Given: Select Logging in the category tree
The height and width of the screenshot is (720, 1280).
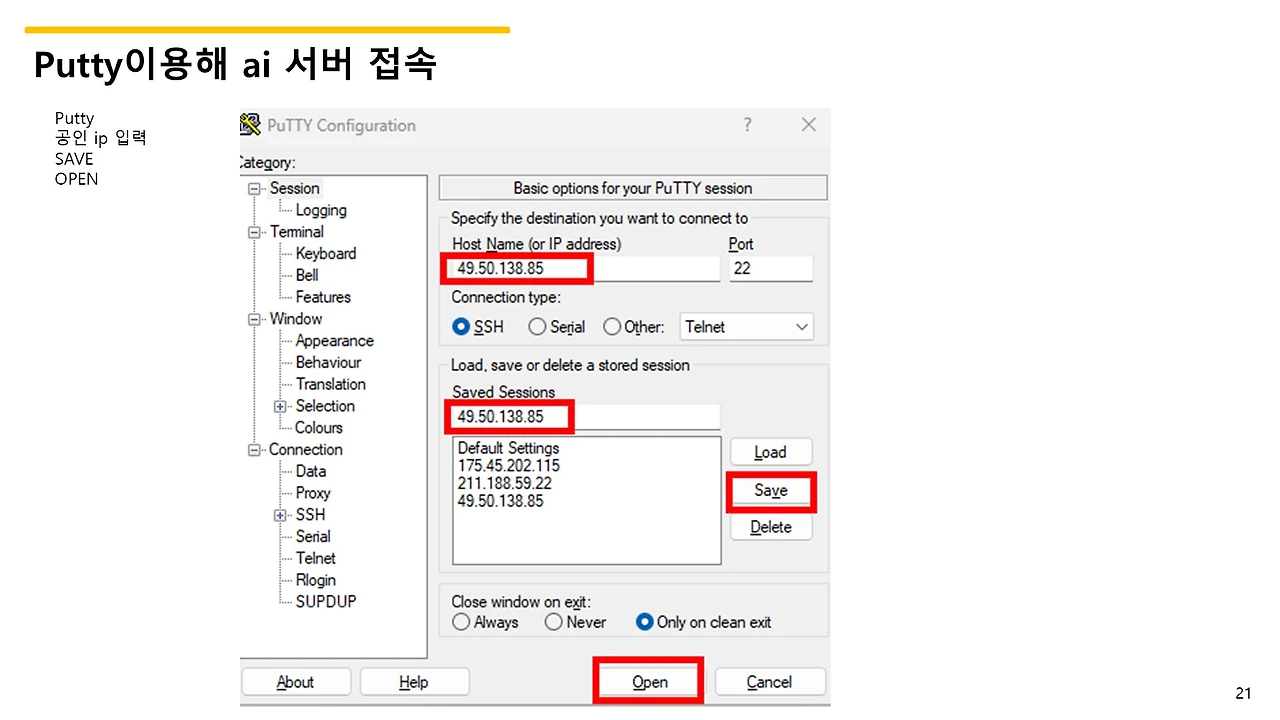Looking at the screenshot, I should pyautogui.click(x=321, y=210).
